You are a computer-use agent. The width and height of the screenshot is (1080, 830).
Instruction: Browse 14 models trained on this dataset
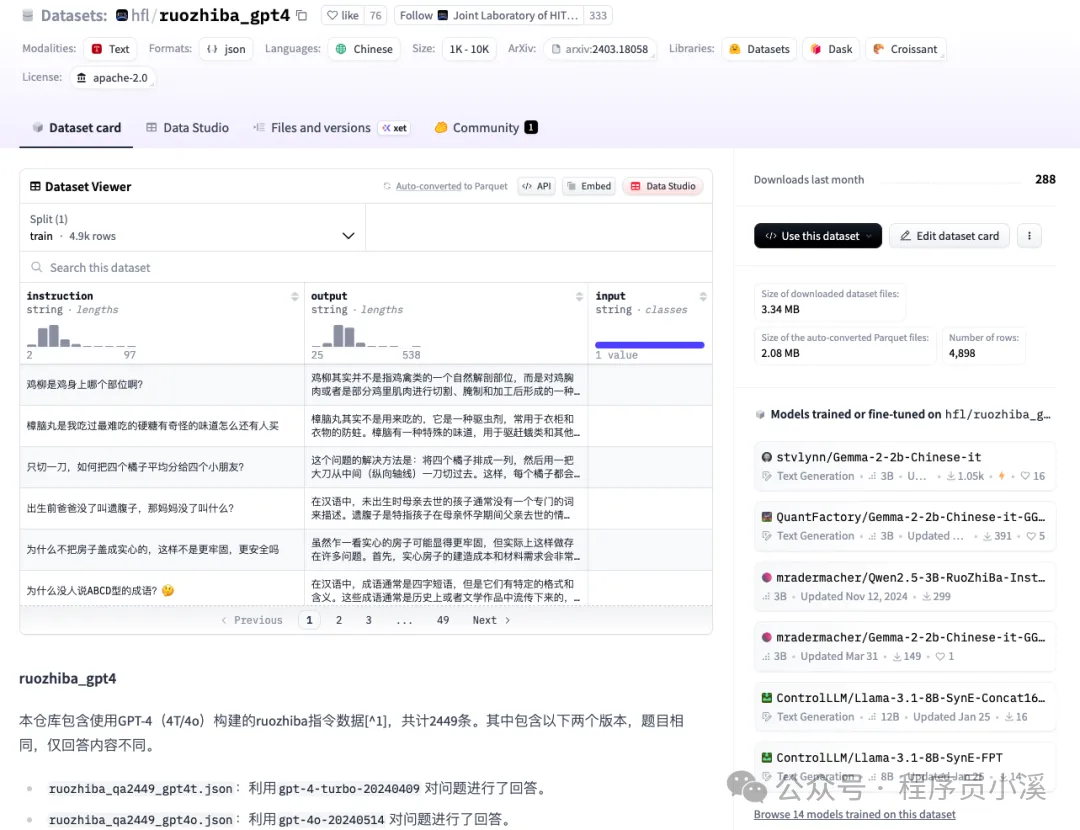(854, 814)
